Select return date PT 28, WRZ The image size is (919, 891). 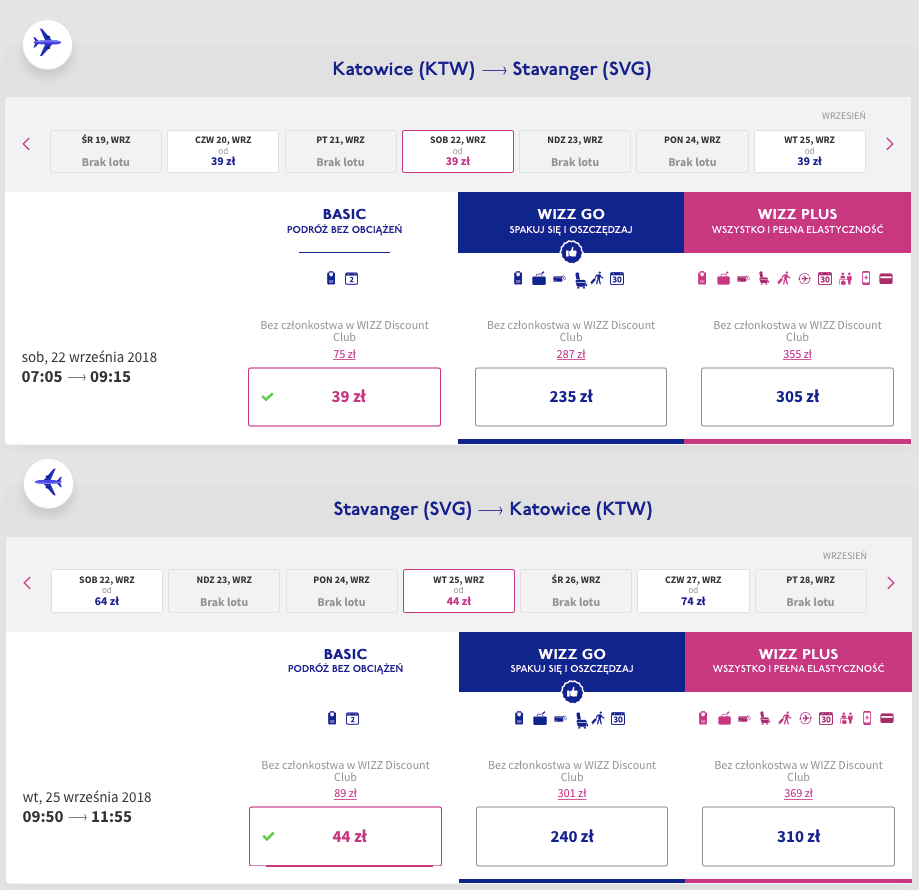pos(811,591)
